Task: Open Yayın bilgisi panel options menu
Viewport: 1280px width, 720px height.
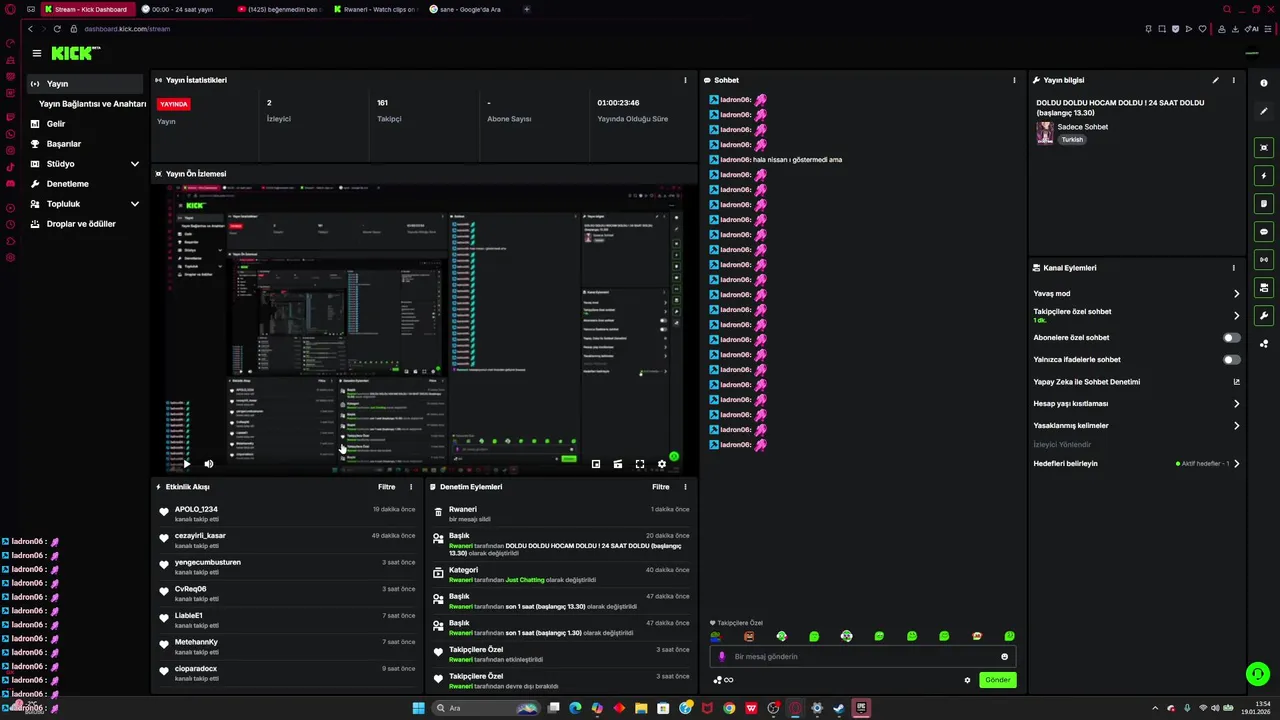Action: [1234, 80]
